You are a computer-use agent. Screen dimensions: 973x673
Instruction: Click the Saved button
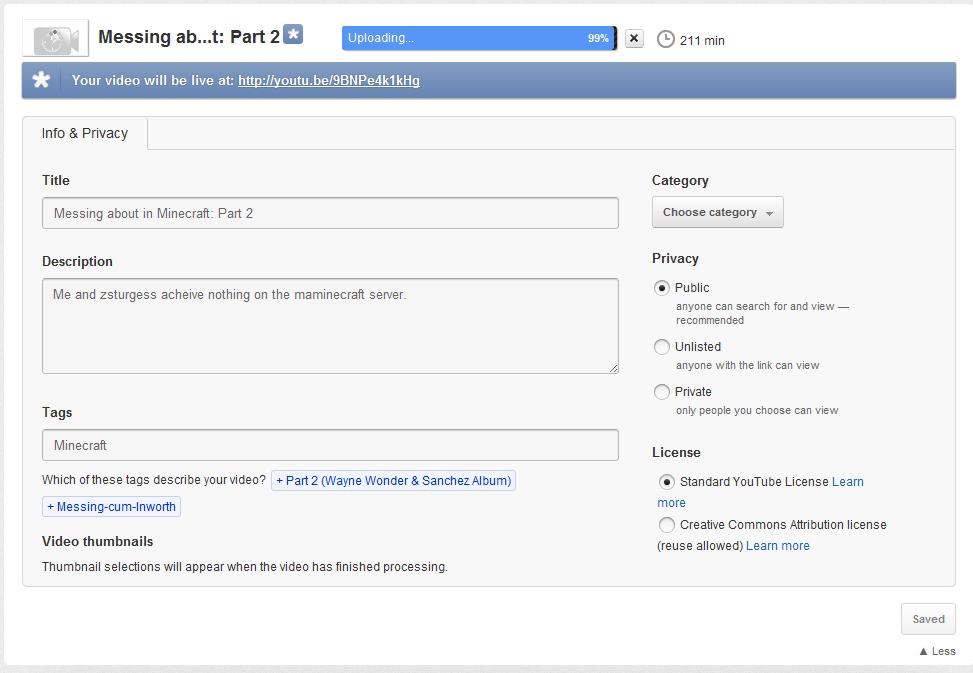(928, 619)
